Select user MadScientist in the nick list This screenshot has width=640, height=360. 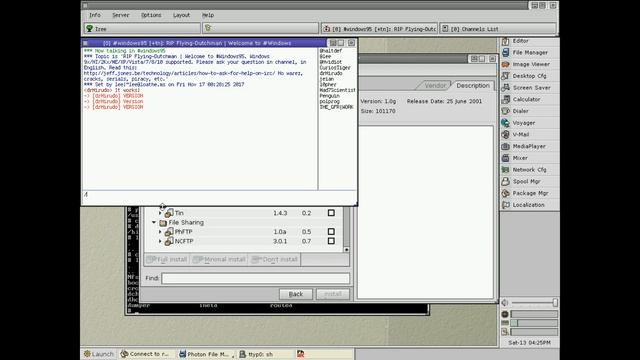(337, 90)
